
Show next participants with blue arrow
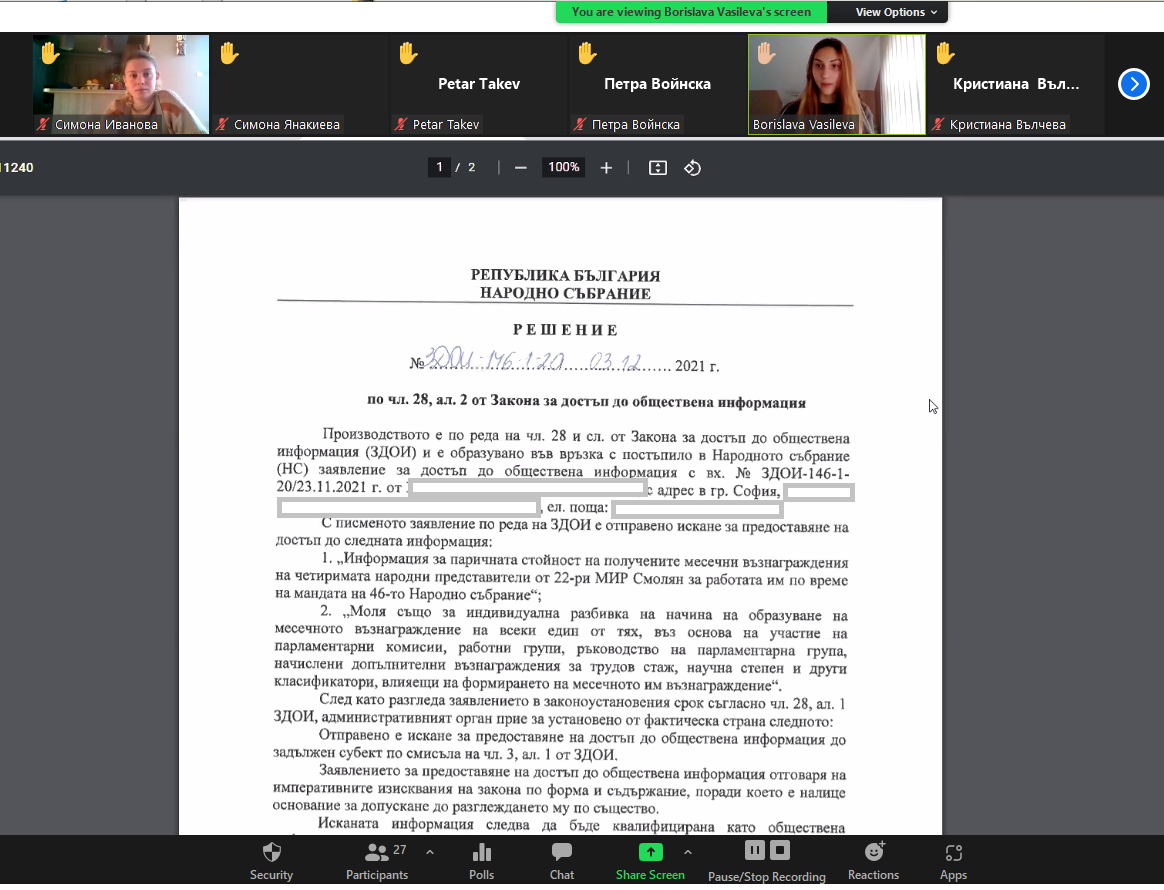point(1133,84)
